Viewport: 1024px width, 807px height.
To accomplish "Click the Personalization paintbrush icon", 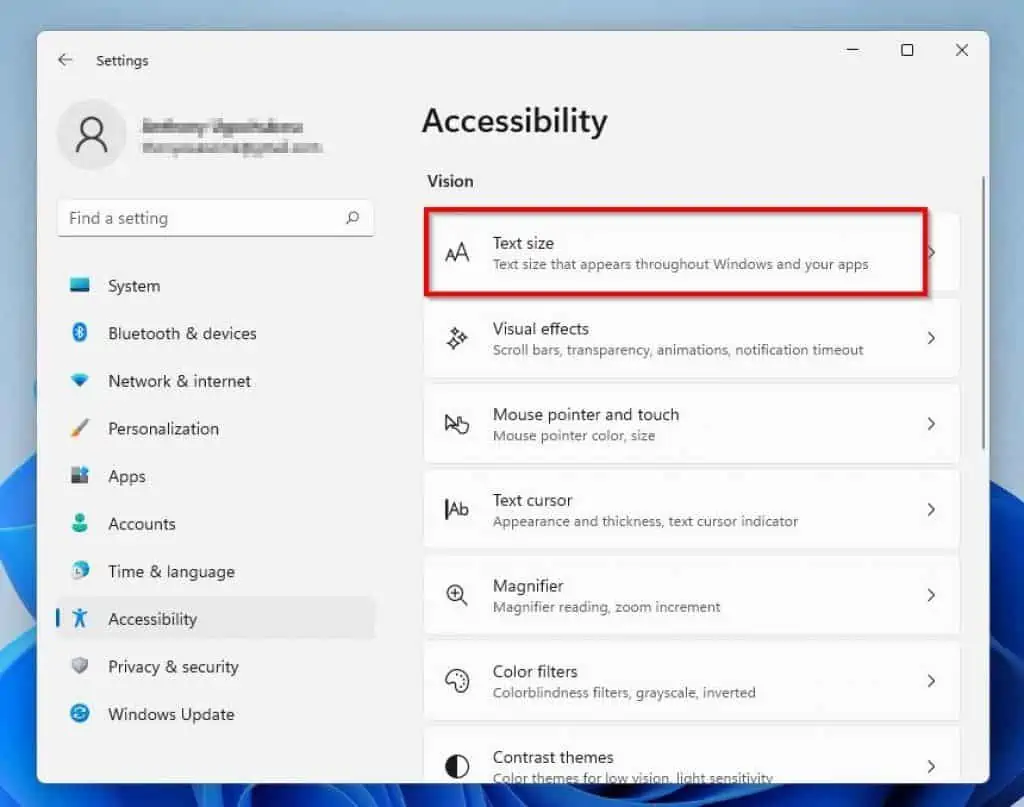I will (x=80, y=428).
